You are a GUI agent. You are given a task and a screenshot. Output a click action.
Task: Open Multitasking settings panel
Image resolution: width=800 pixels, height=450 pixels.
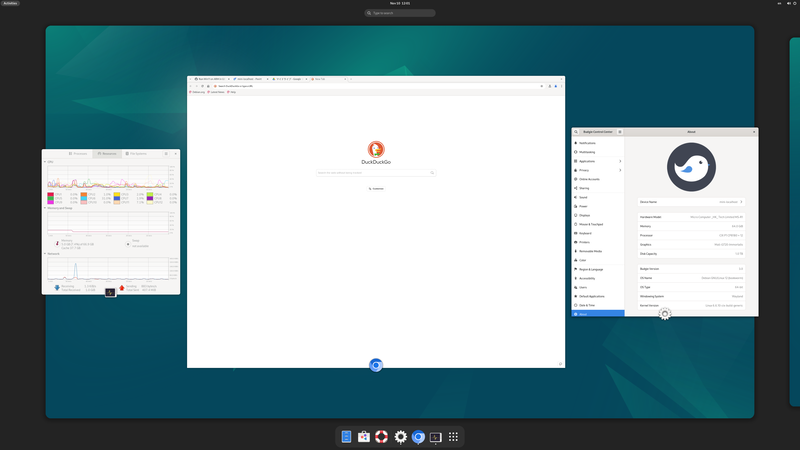point(598,152)
